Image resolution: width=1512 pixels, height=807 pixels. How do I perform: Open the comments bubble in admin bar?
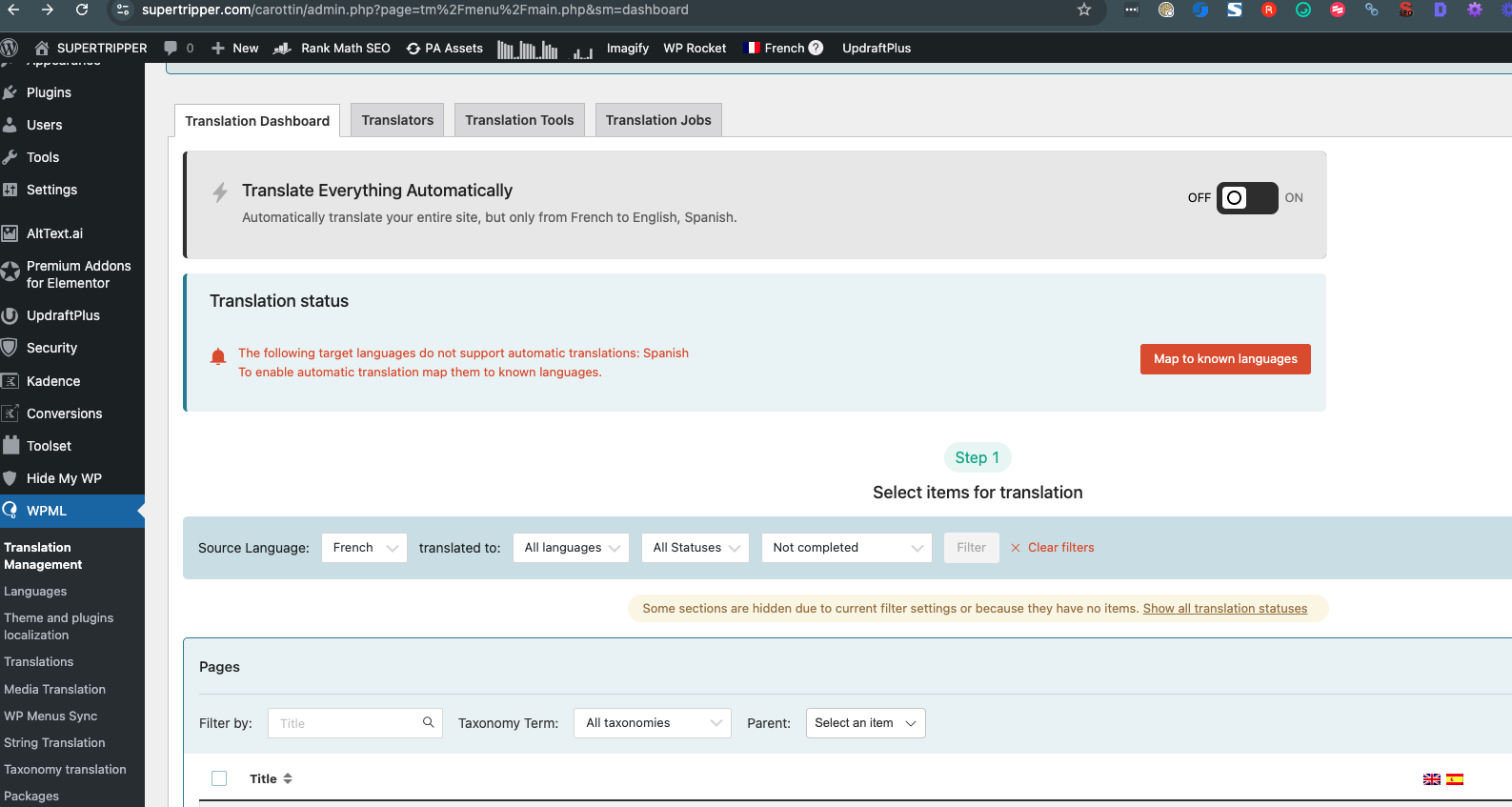click(178, 48)
